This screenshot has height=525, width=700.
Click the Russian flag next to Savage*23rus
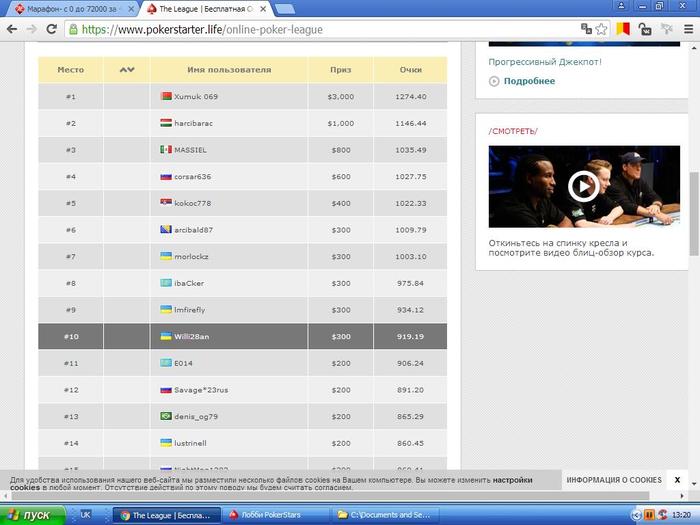coord(166,390)
